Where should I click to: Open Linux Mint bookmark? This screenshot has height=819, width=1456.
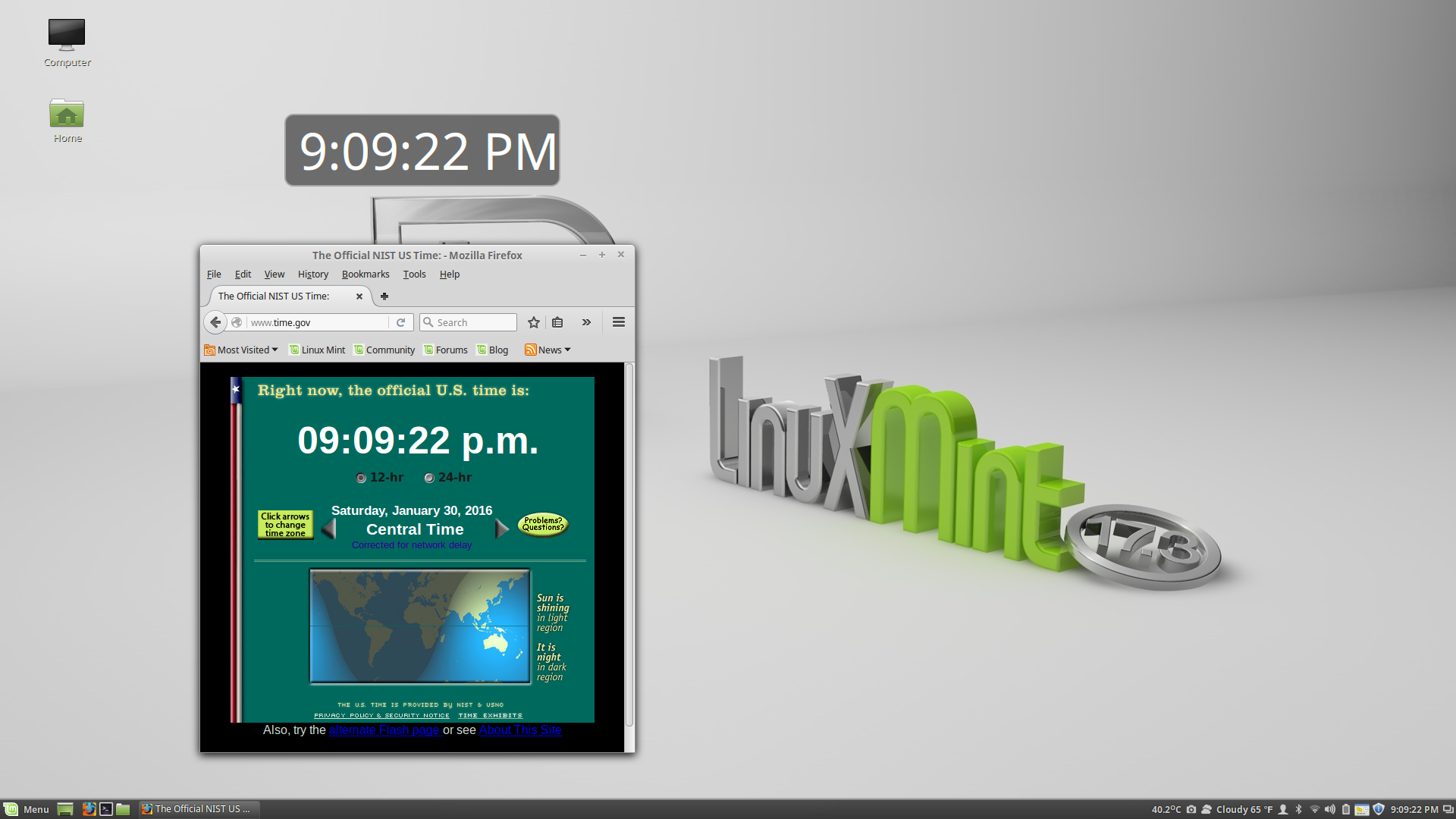tap(317, 350)
